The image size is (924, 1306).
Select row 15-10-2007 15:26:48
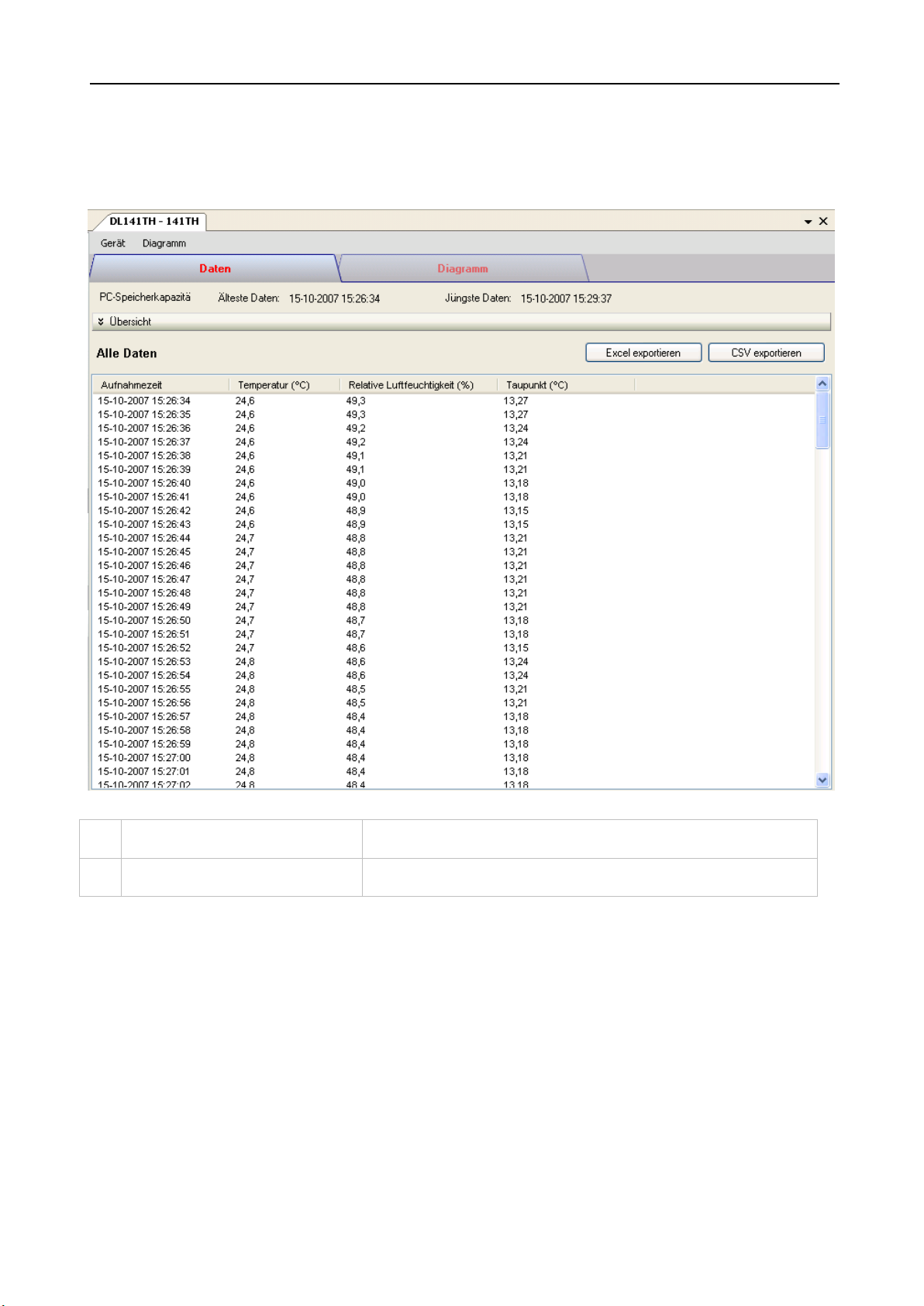(453, 594)
